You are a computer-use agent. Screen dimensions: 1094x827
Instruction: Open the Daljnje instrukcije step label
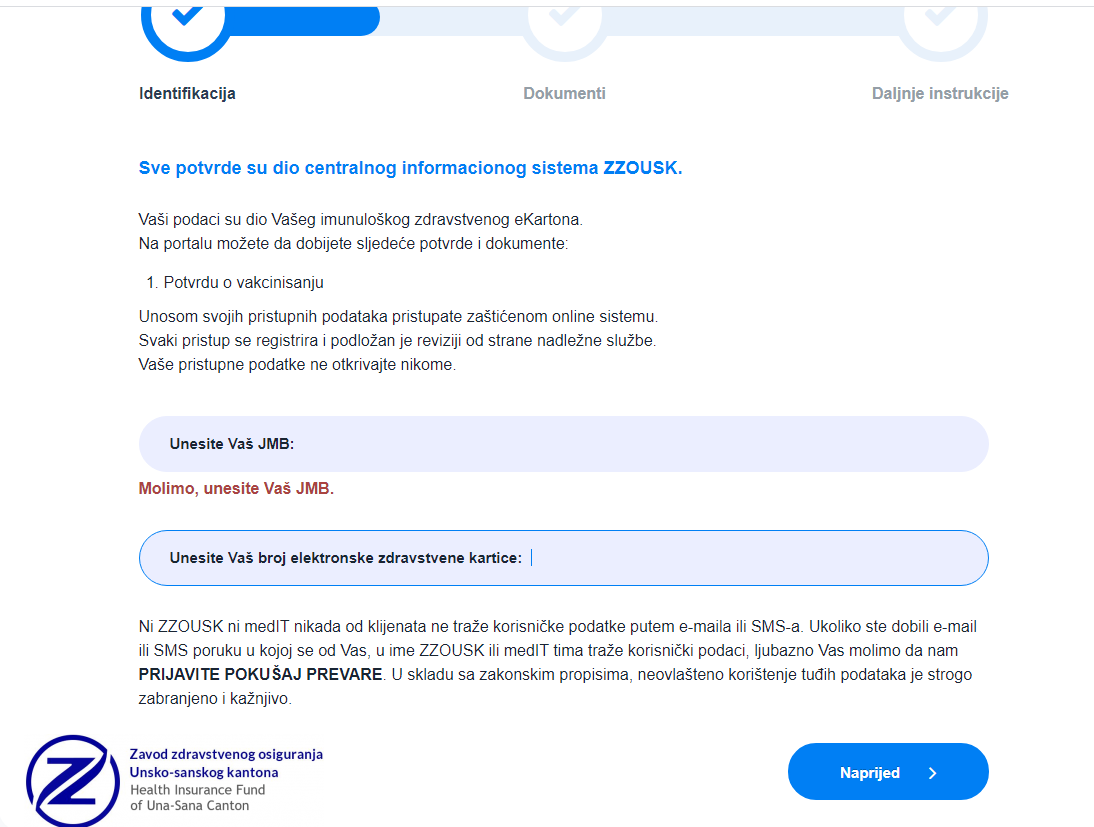940,94
